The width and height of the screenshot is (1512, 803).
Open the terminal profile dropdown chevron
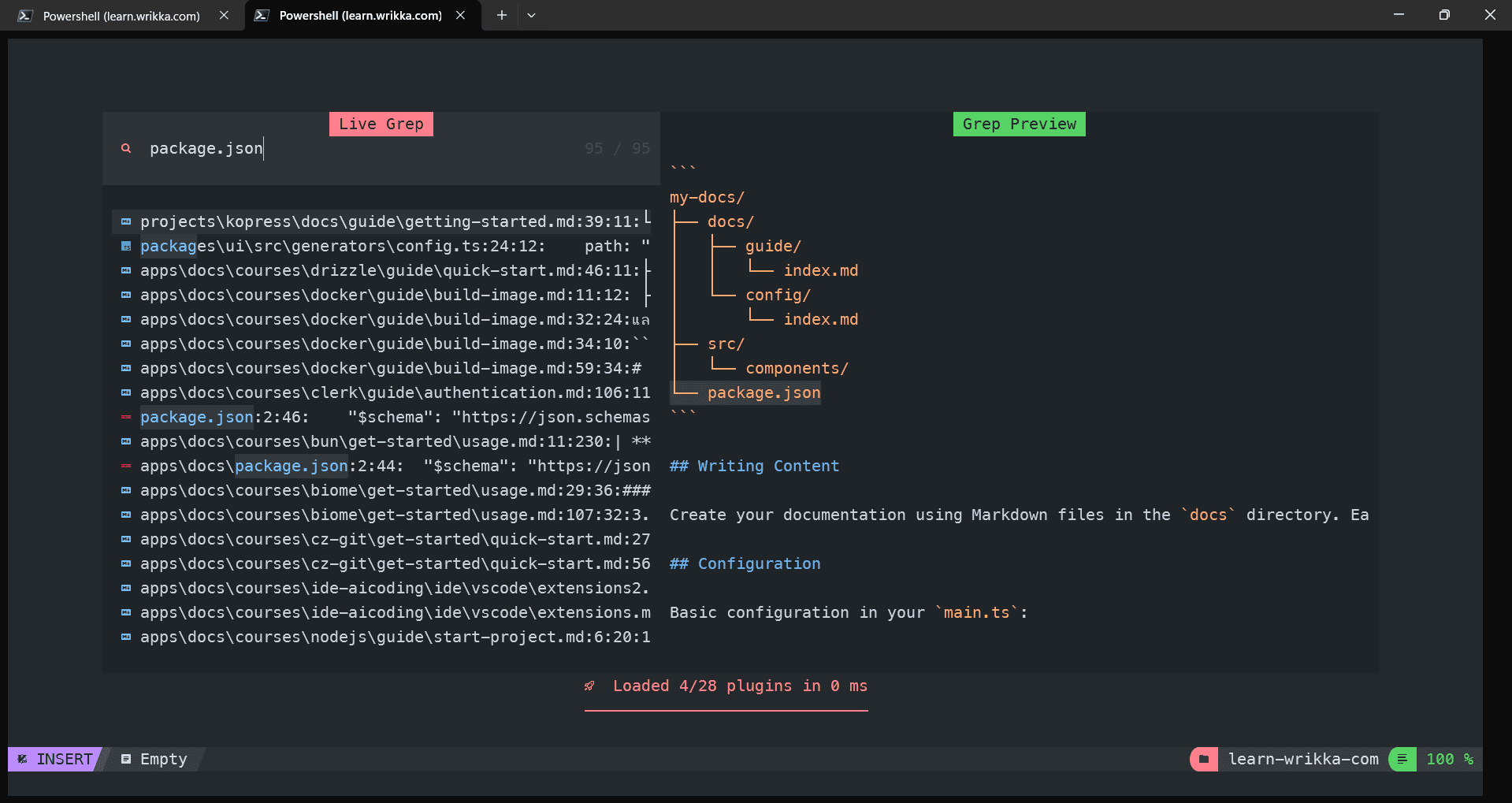[x=531, y=15]
